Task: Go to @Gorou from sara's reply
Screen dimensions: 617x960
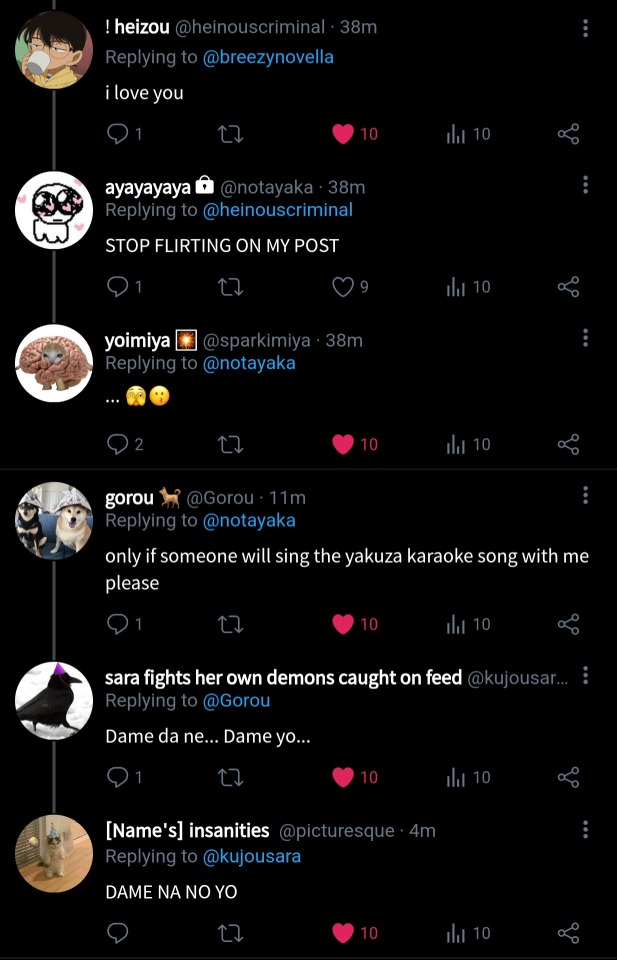Action: point(236,700)
